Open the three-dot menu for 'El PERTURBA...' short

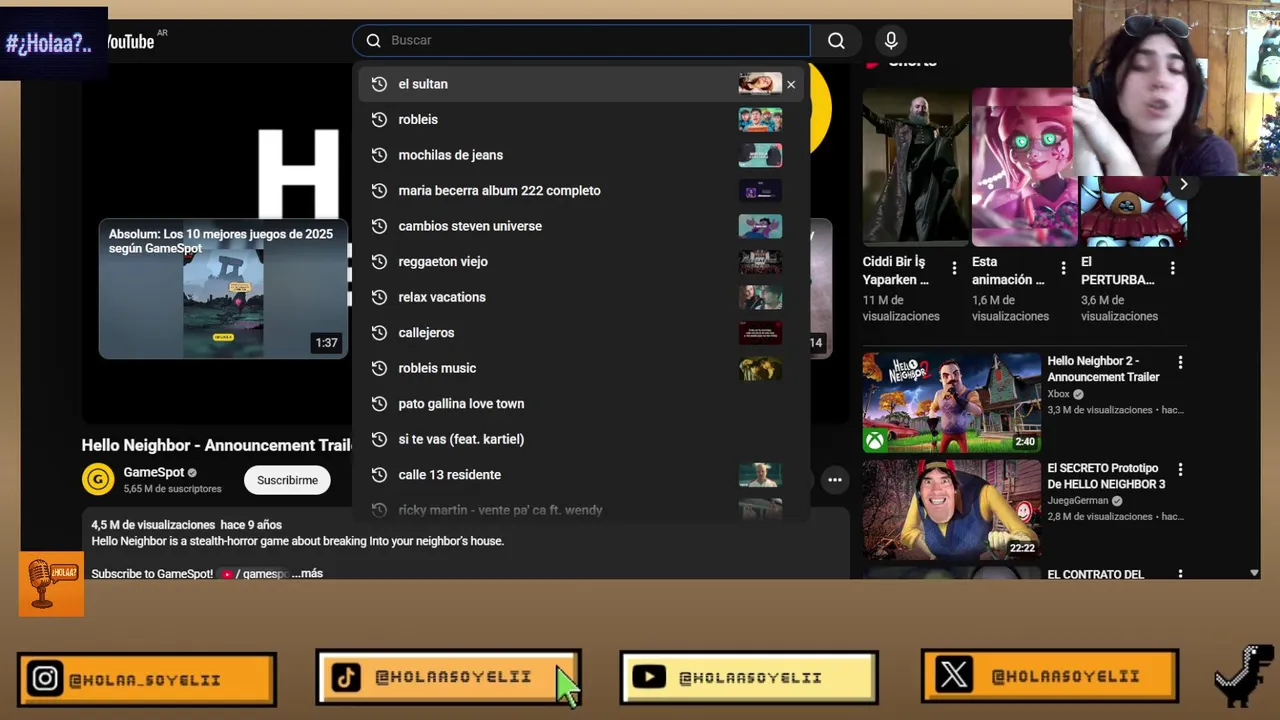(1172, 268)
